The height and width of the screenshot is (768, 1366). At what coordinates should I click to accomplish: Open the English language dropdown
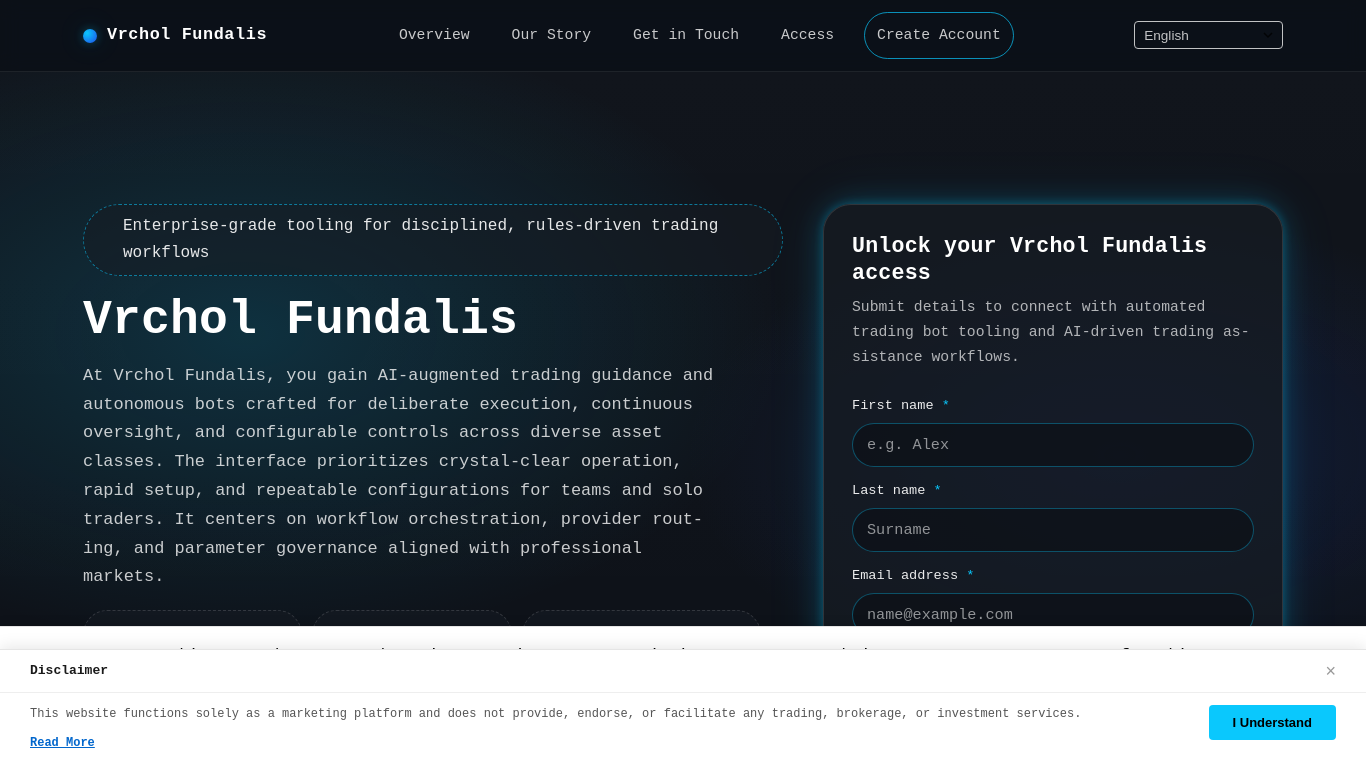point(1208,35)
